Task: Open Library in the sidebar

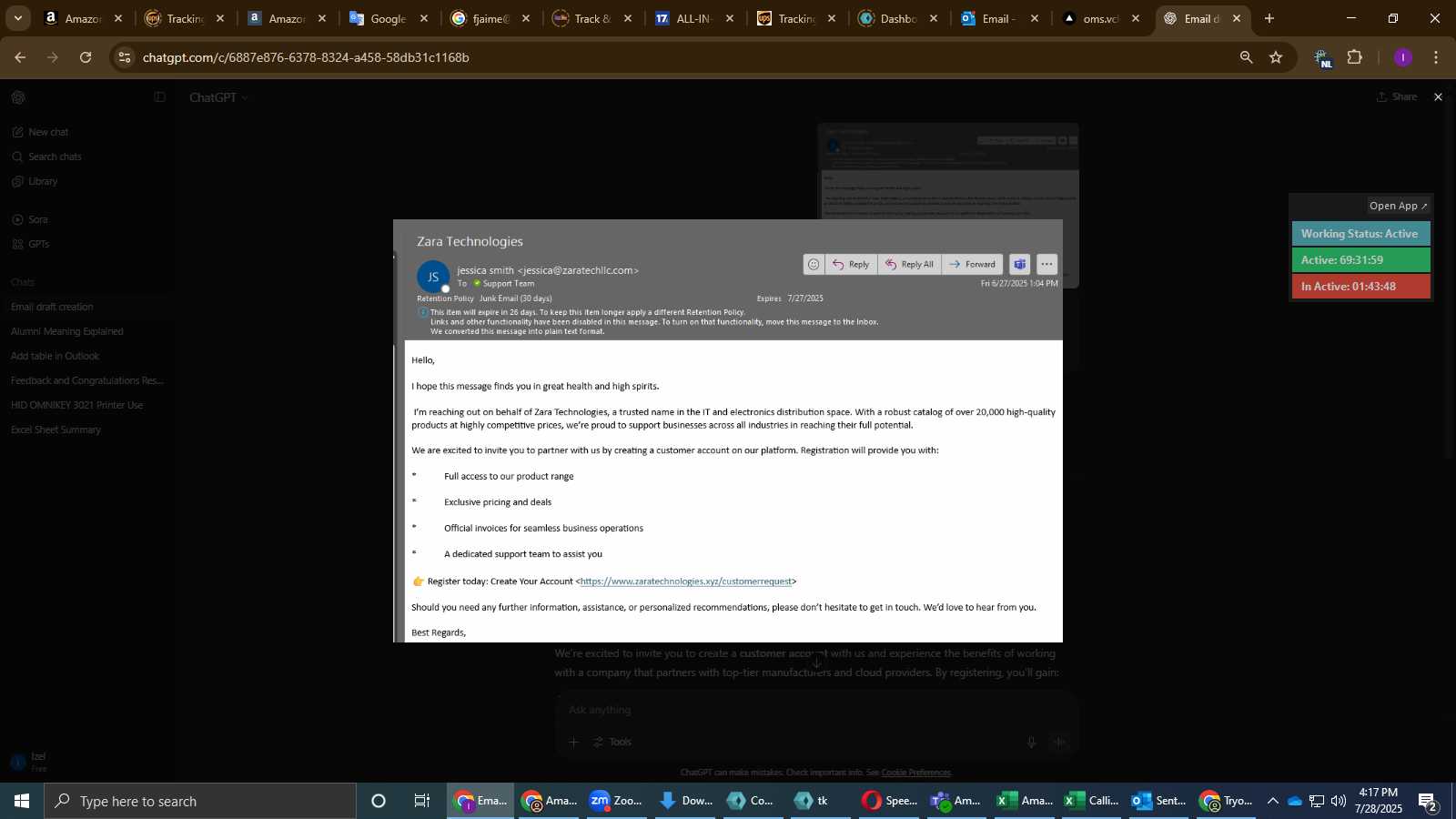Action: coord(35,181)
